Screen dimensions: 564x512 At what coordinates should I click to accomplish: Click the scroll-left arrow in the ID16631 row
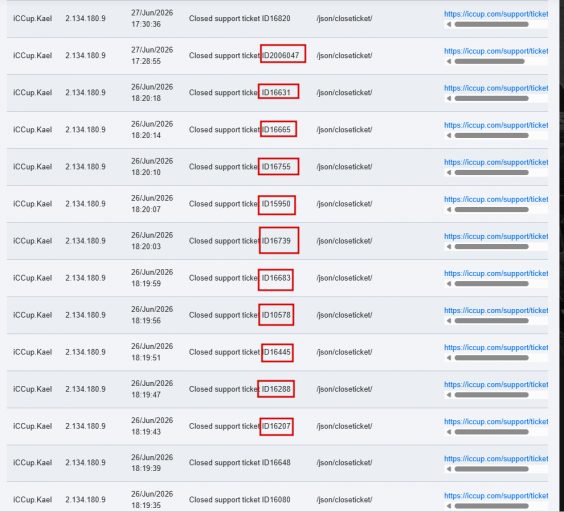click(449, 99)
